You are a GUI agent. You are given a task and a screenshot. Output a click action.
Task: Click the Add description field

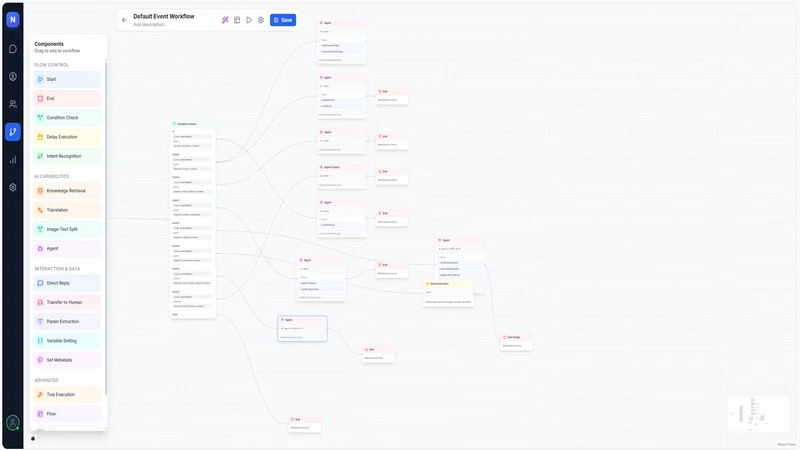150,24
